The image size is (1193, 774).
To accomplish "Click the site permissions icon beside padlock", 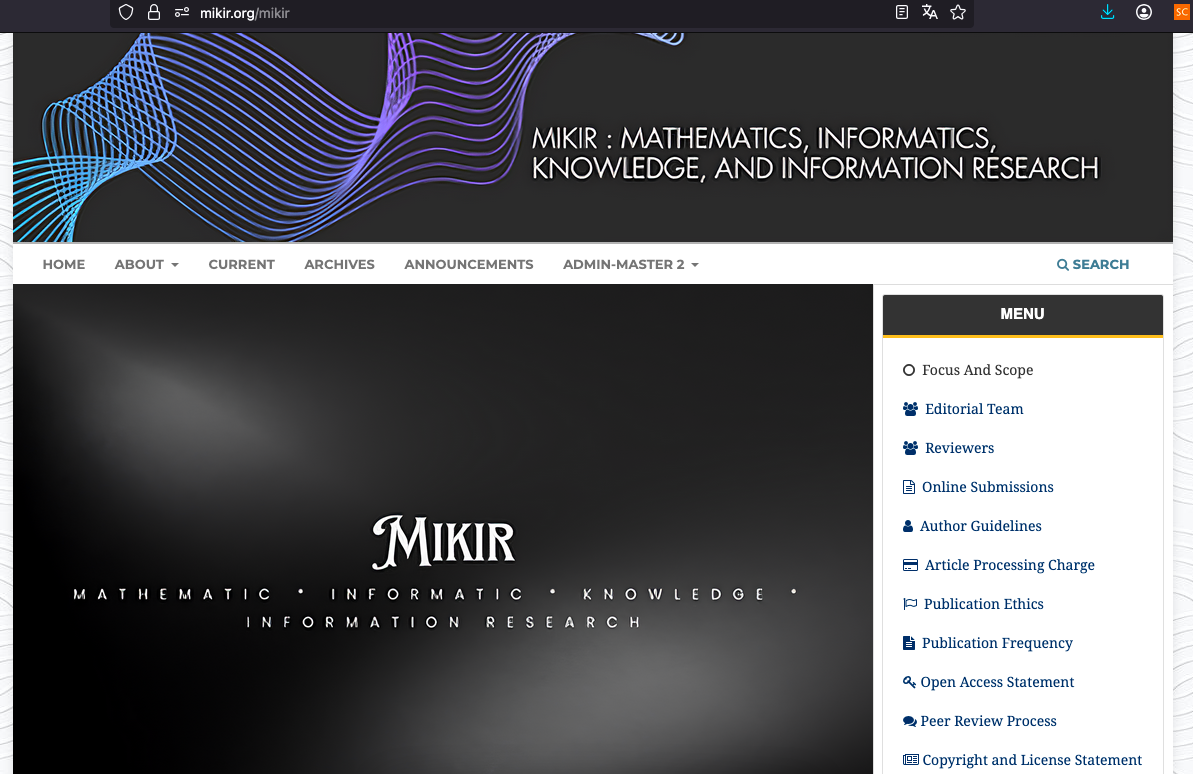I will click(x=182, y=13).
